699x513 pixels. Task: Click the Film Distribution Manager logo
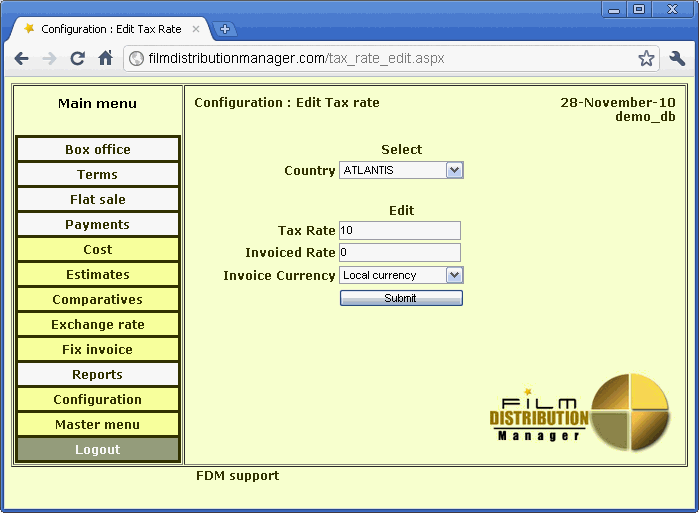point(578,411)
